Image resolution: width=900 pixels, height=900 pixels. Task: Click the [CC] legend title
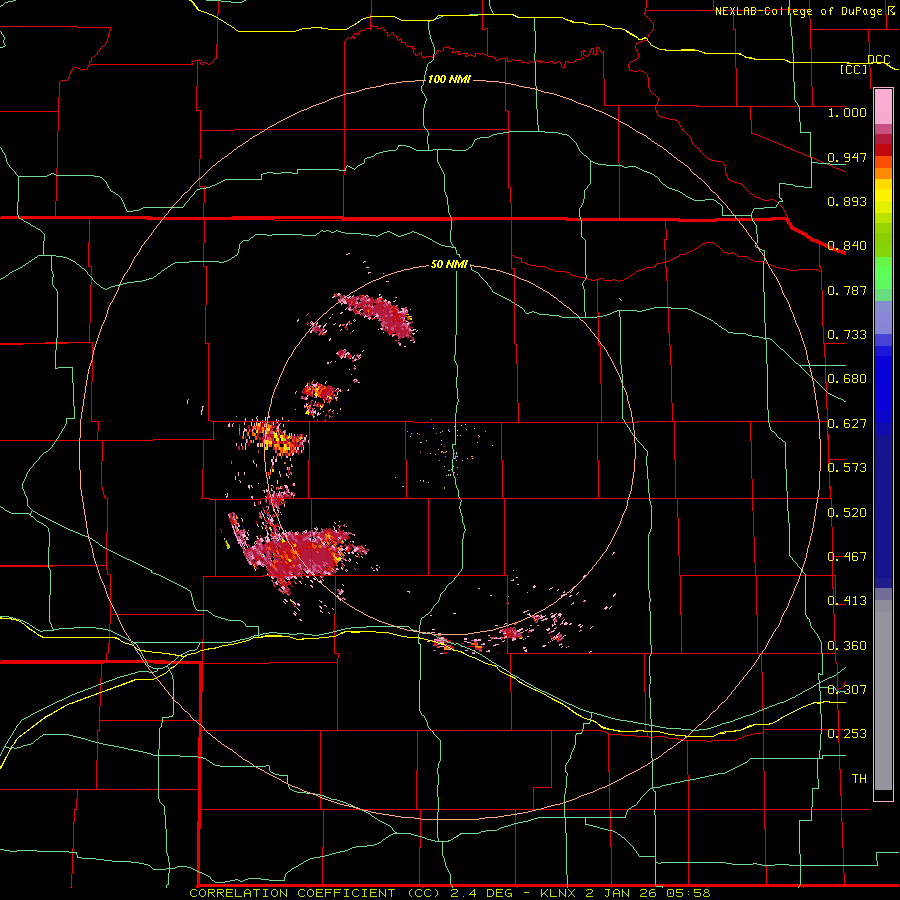[854, 70]
